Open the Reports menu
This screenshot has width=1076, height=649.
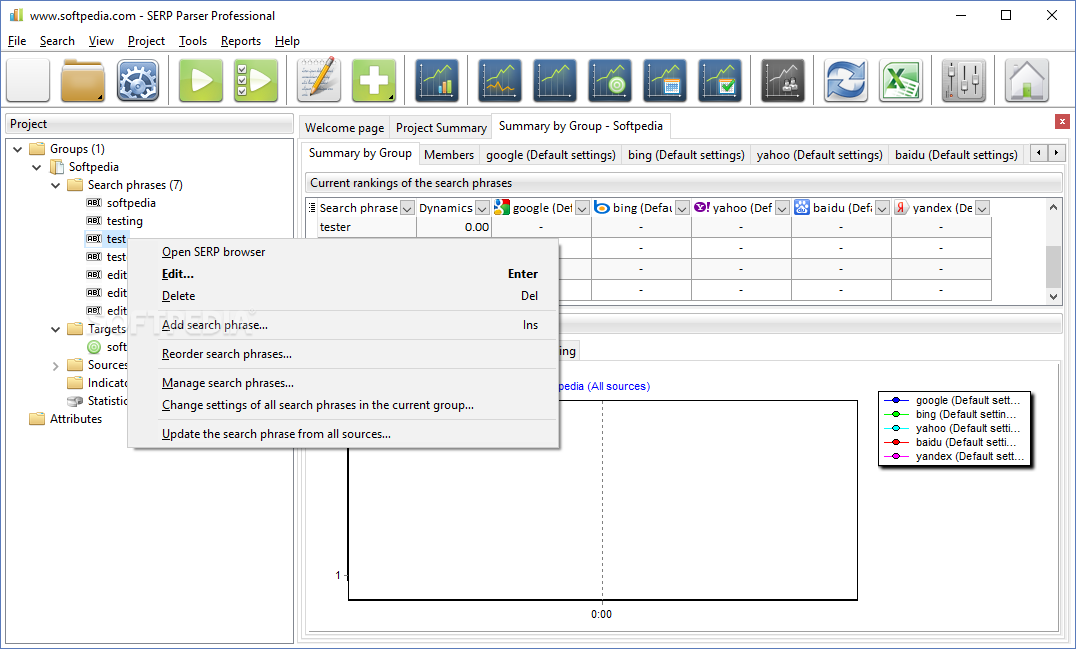tap(241, 41)
